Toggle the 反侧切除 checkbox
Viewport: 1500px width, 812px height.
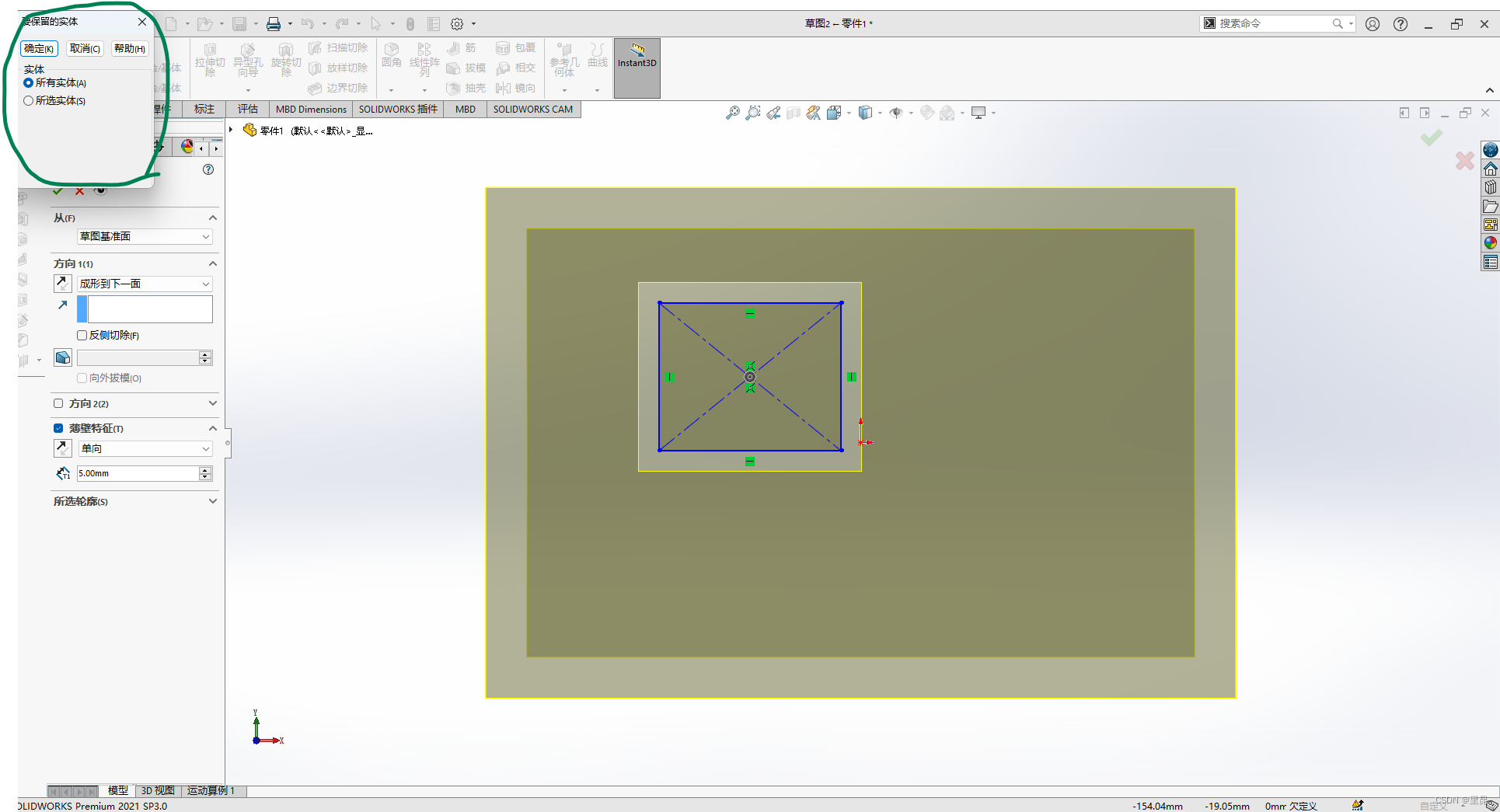click(x=82, y=335)
